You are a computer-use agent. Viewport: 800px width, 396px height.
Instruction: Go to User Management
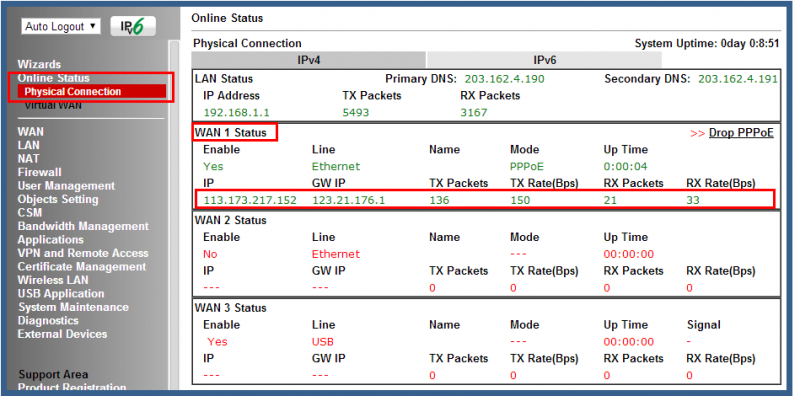click(66, 186)
